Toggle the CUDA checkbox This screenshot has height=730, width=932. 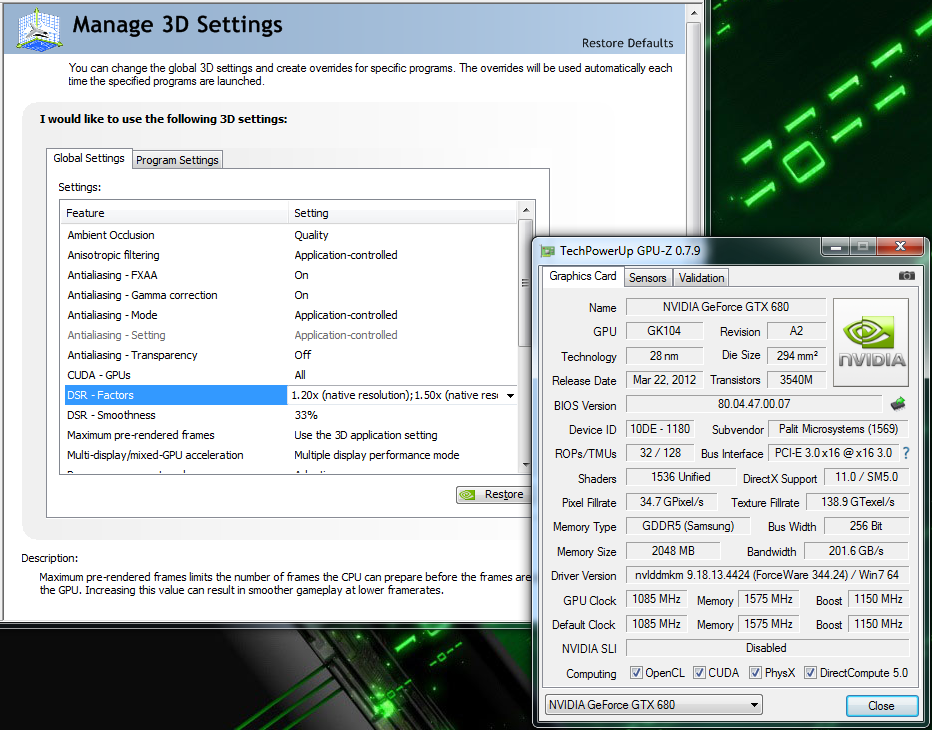click(699, 673)
